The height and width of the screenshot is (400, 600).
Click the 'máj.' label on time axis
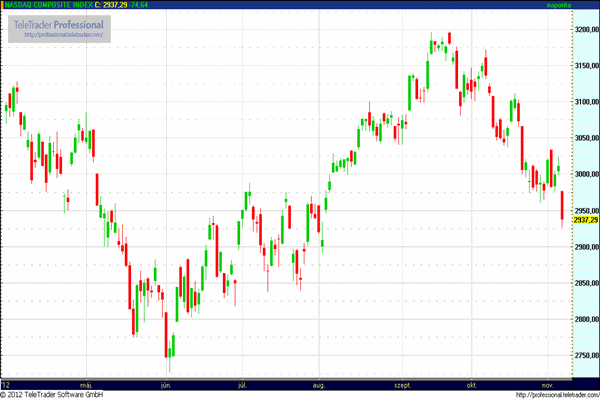coord(87,384)
